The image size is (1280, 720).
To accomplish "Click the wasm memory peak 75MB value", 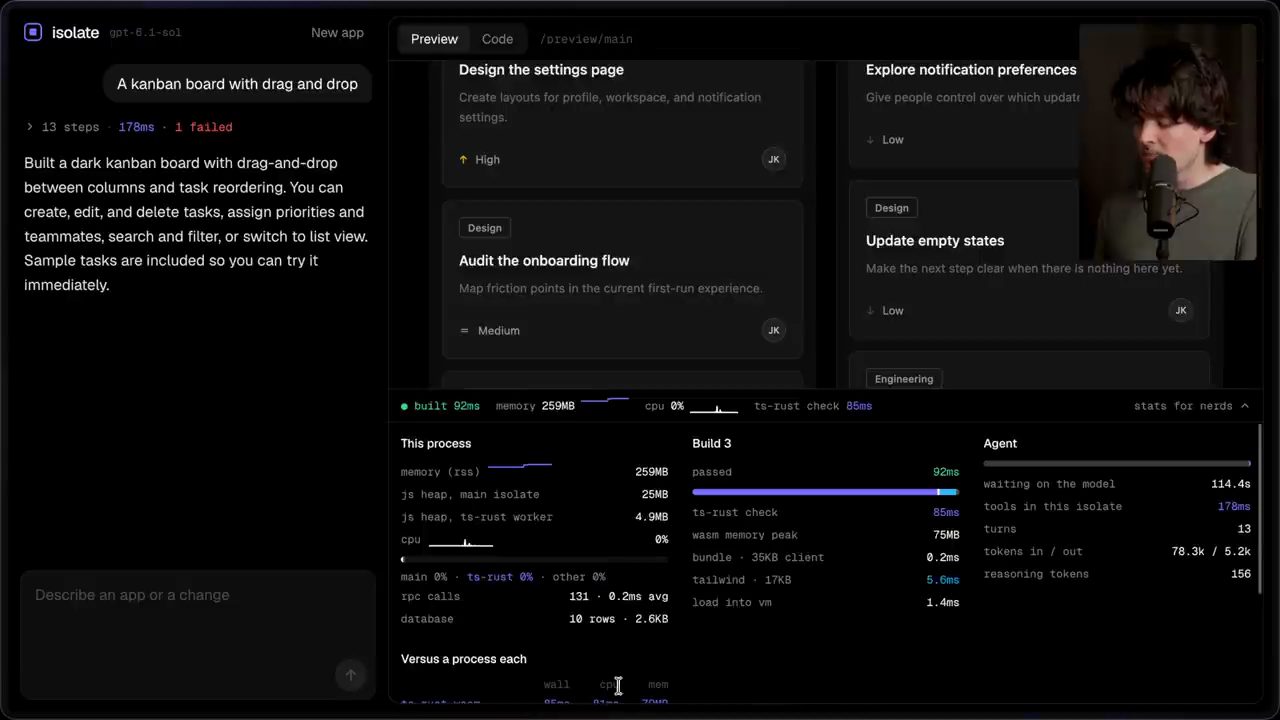I will pyautogui.click(x=946, y=535).
